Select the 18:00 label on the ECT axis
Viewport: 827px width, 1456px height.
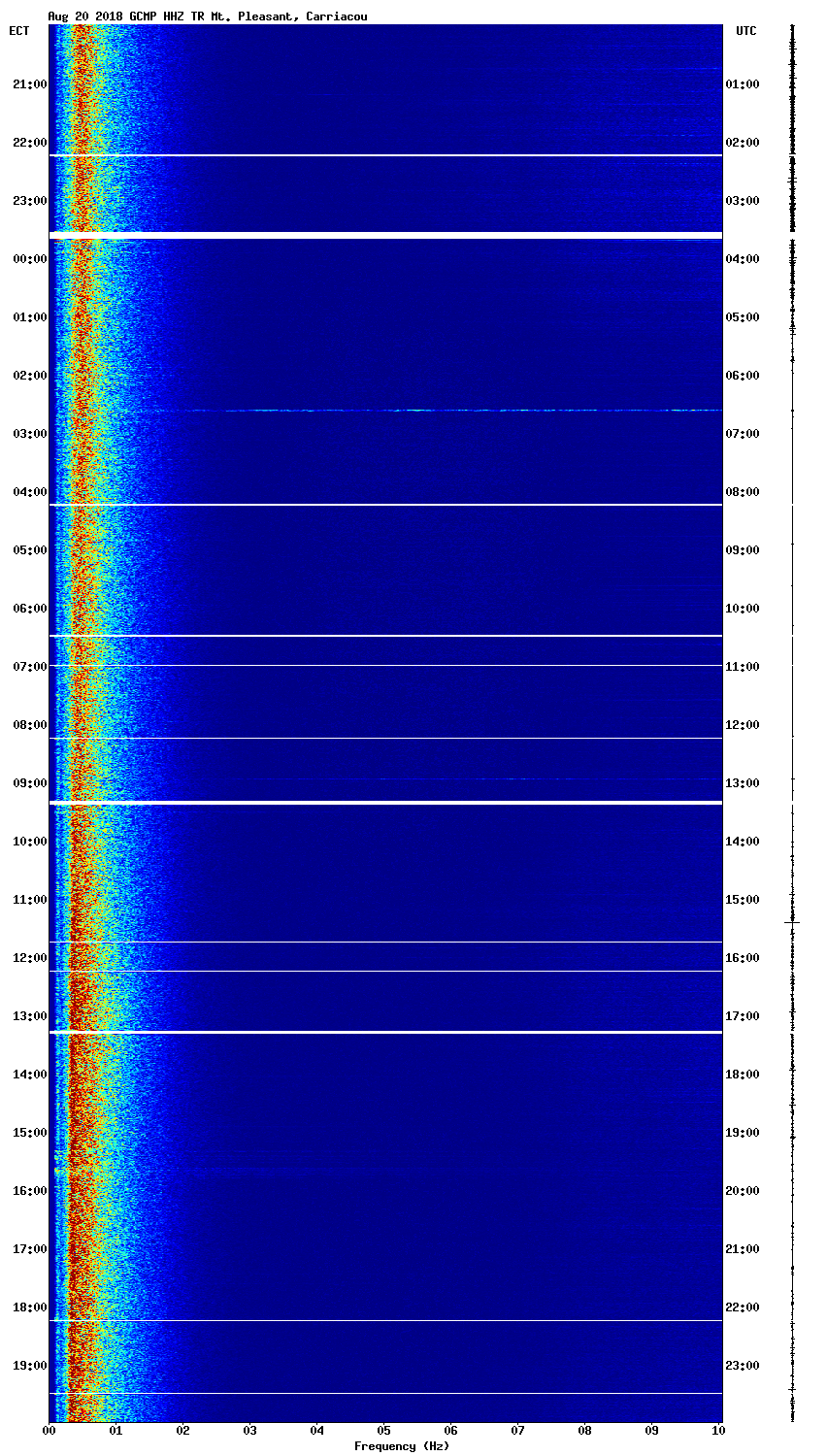[x=30, y=1307]
